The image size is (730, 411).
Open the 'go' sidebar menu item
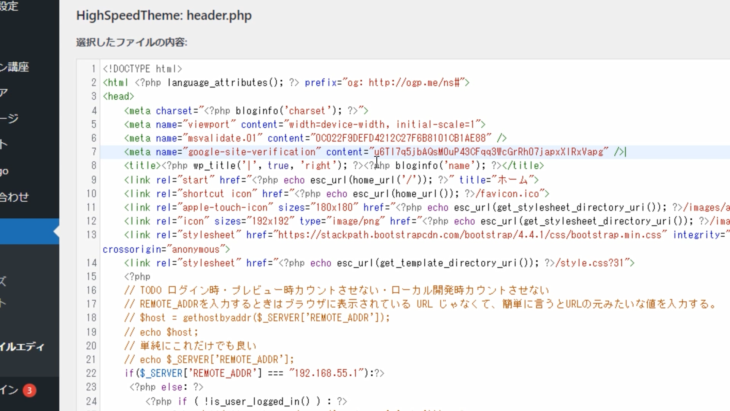(x=5, y=171)
